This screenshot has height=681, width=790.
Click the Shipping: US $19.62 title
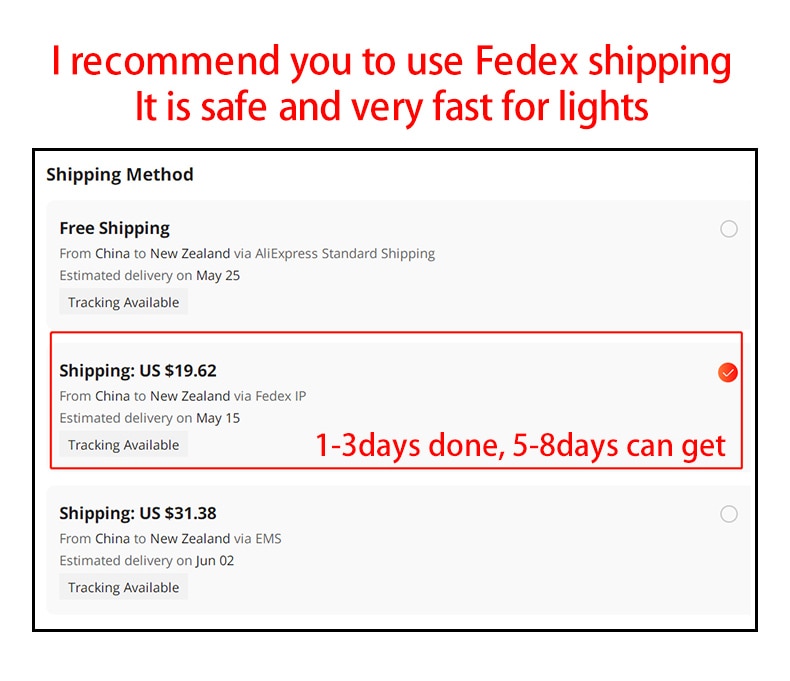click(138, 371)
